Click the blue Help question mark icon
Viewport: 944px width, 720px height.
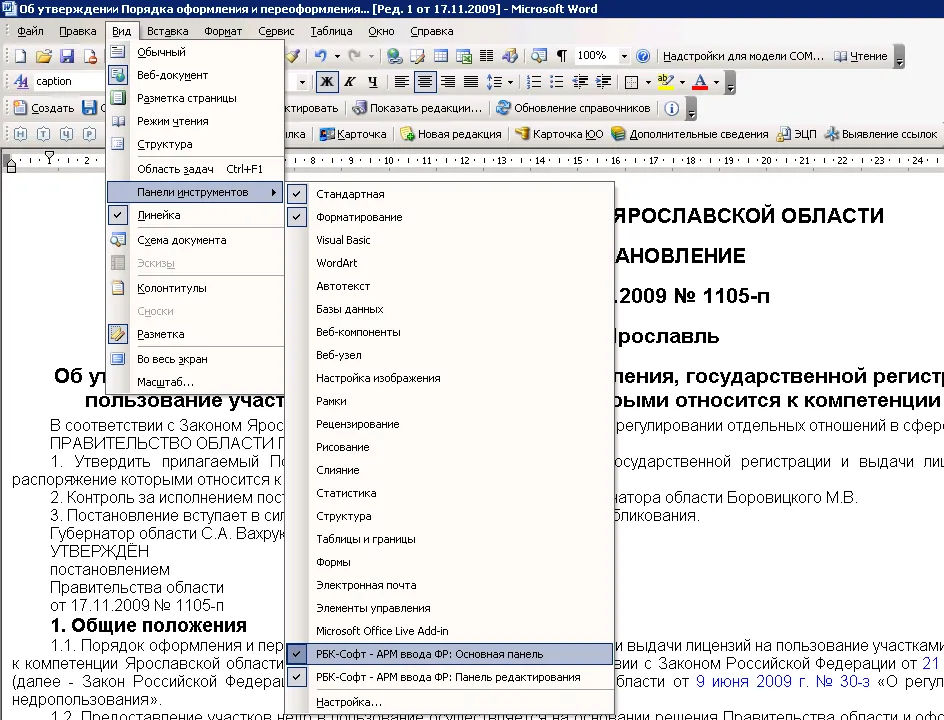point(643,56)
